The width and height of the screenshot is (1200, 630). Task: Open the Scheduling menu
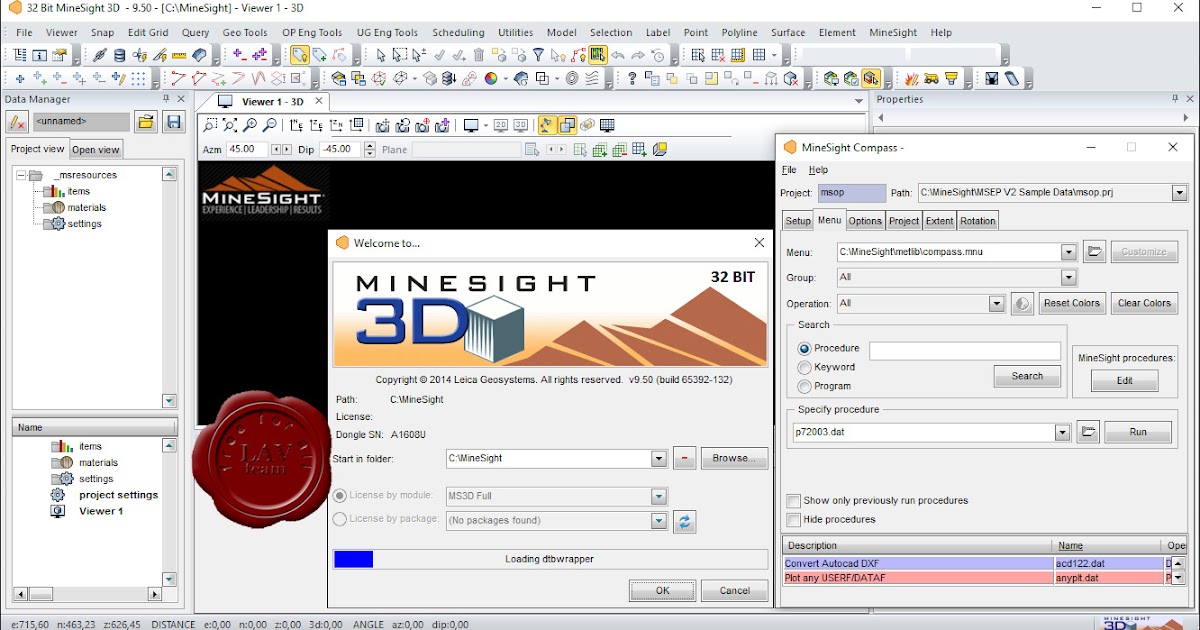coord(458,32)
